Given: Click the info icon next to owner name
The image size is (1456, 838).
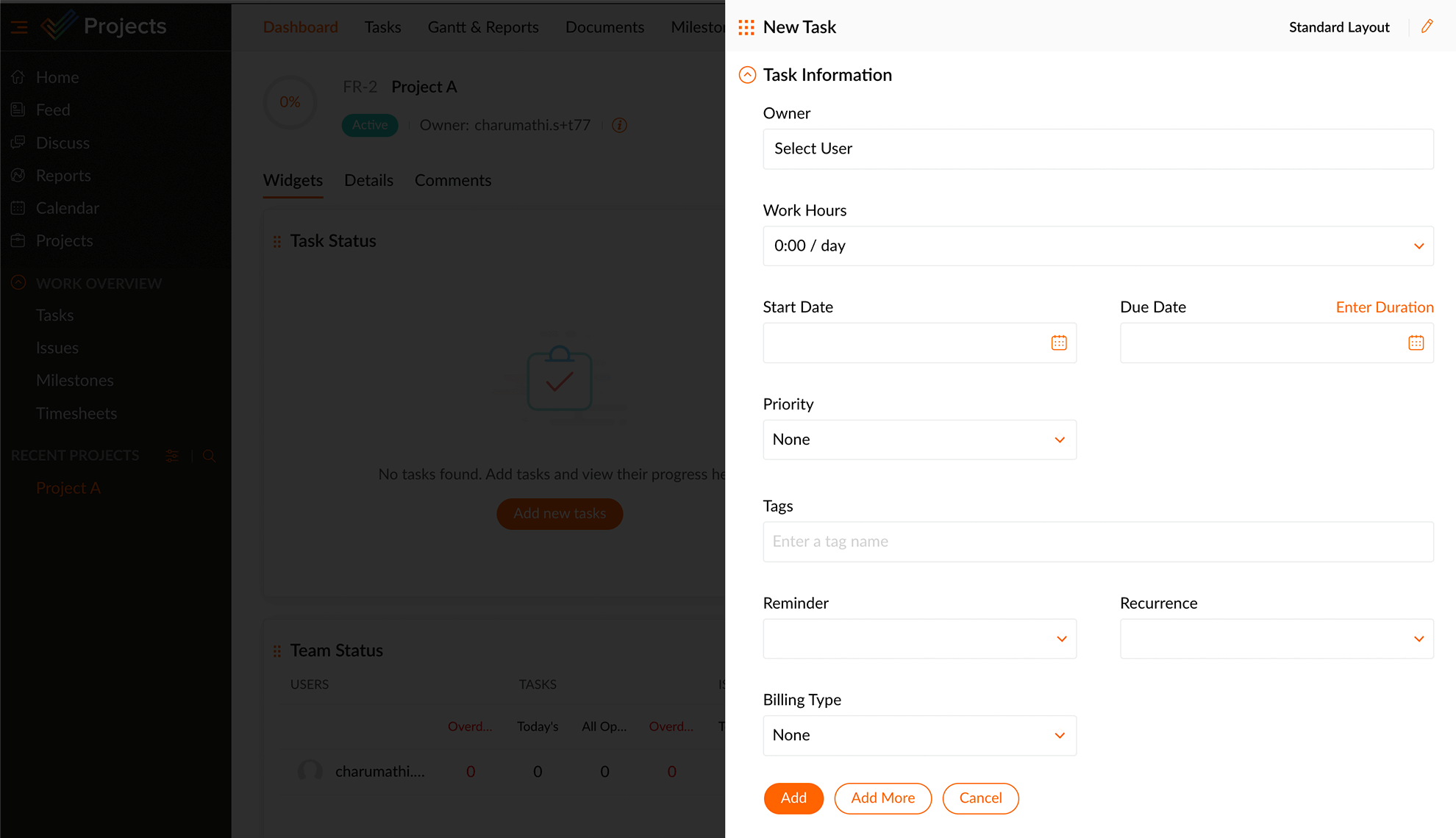Looking at the screenshot, I should tap(620, 125).
